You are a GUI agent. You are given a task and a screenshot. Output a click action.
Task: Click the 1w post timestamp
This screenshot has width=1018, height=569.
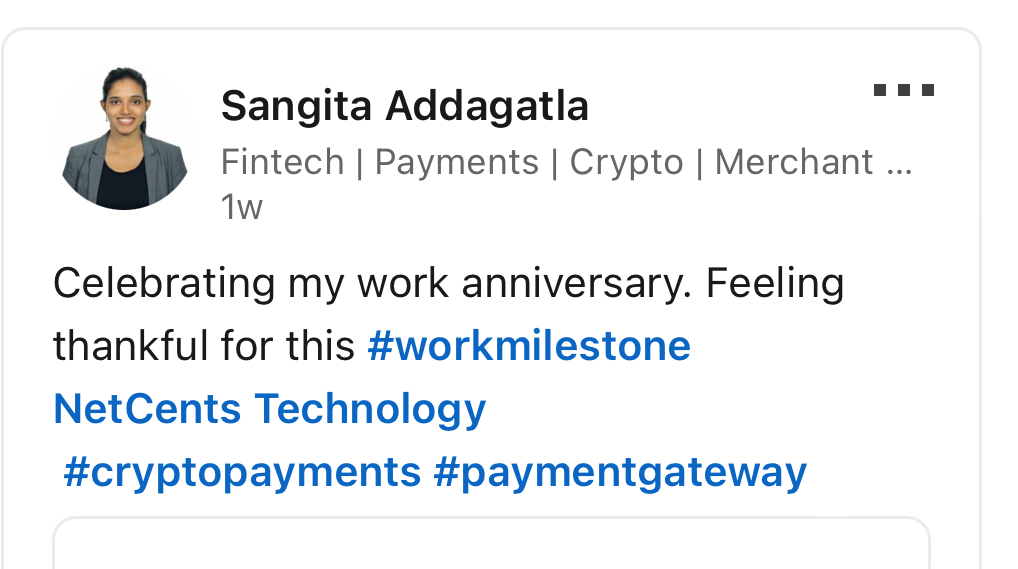pos(241,207)
